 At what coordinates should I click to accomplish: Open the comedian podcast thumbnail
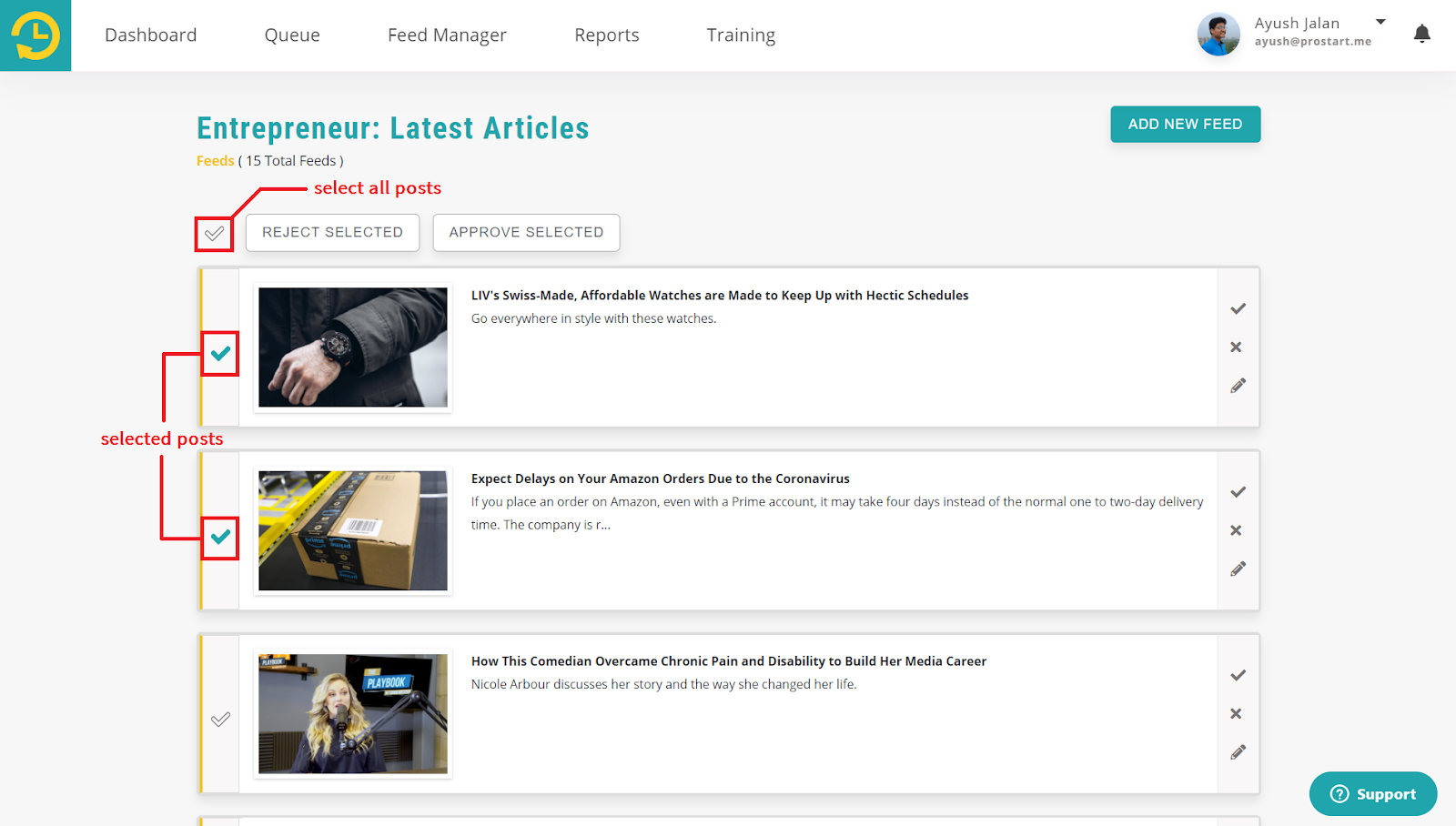353,714
